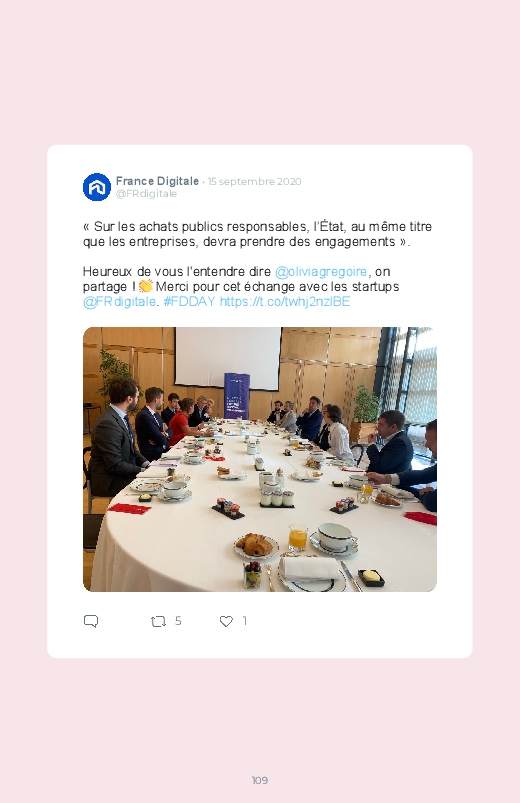Screen dimensions: 520x803
Task: Open the t.co/twhj2nzlBE short link
Action: (285, 302)
